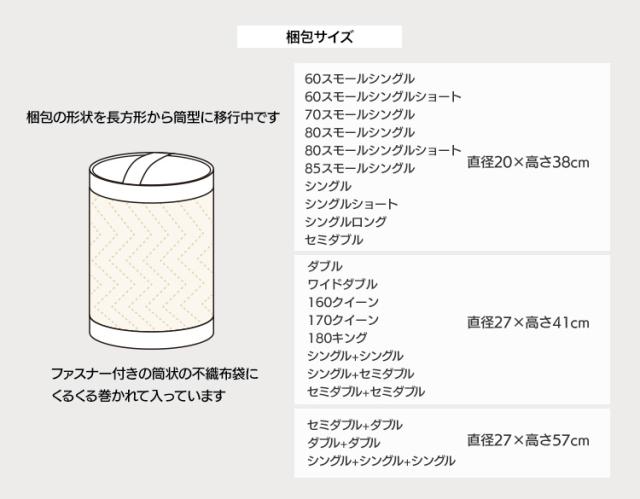
Task: Click the セミダブル+ダブル size entry
Action: [355, 424]
